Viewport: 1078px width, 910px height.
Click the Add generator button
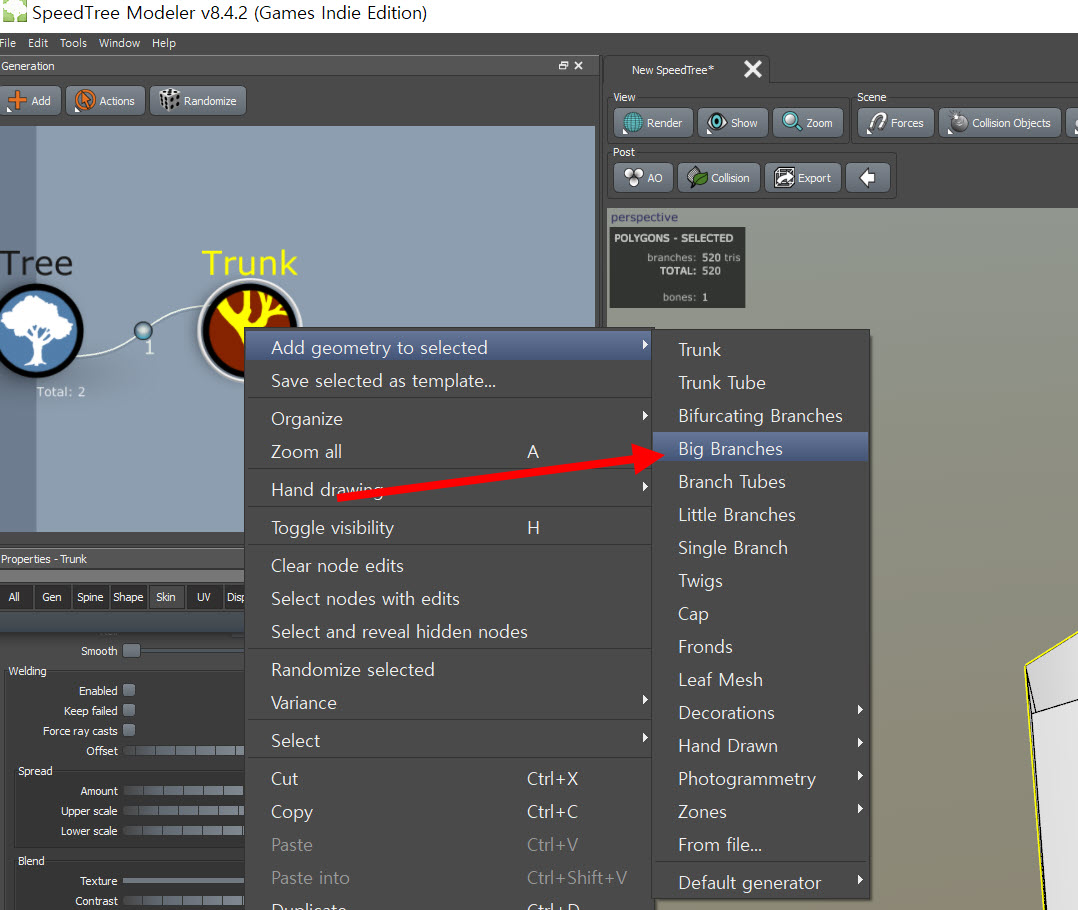(30, 101)
